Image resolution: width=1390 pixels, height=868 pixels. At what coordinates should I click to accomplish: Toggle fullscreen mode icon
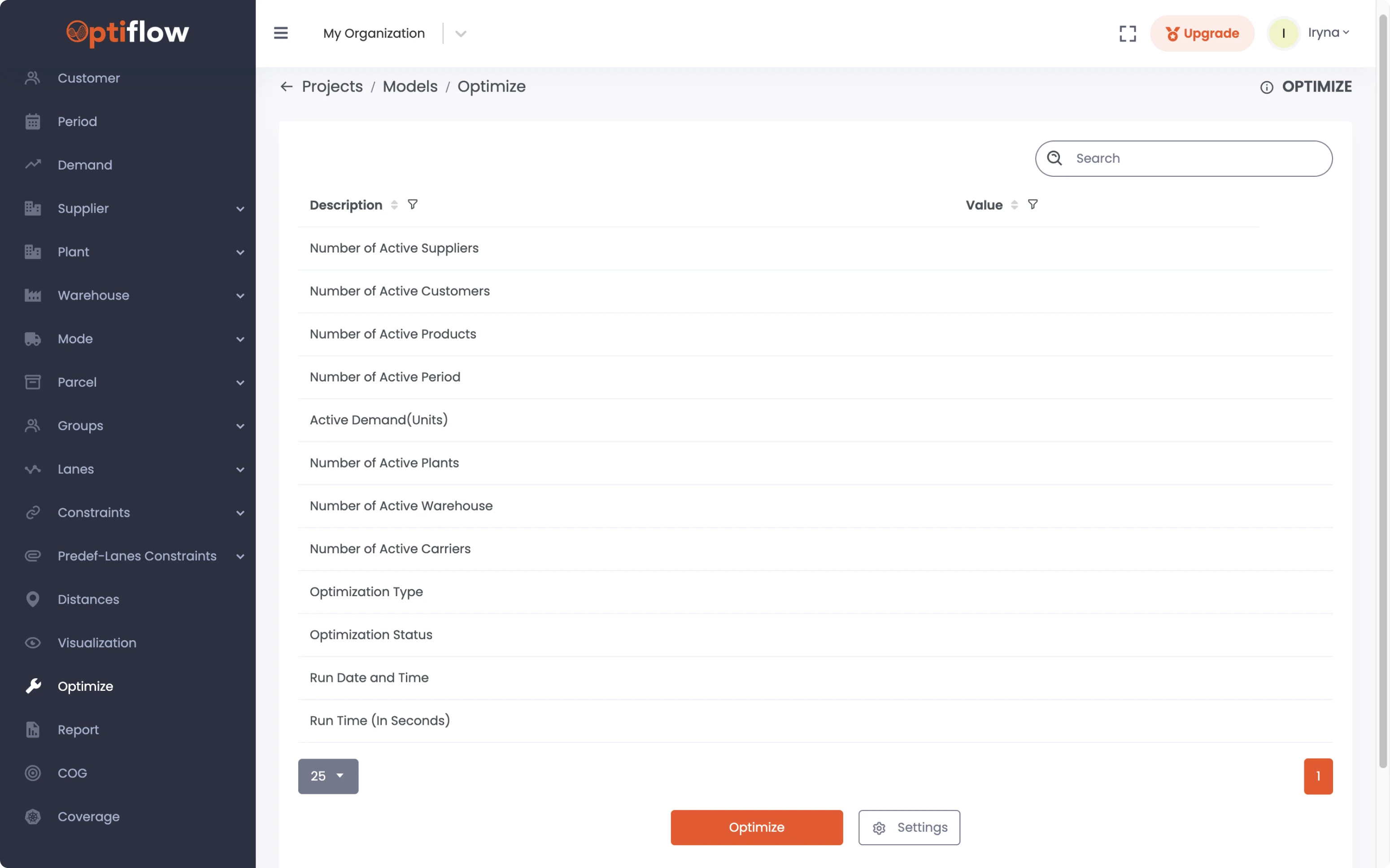point(1127,33)
